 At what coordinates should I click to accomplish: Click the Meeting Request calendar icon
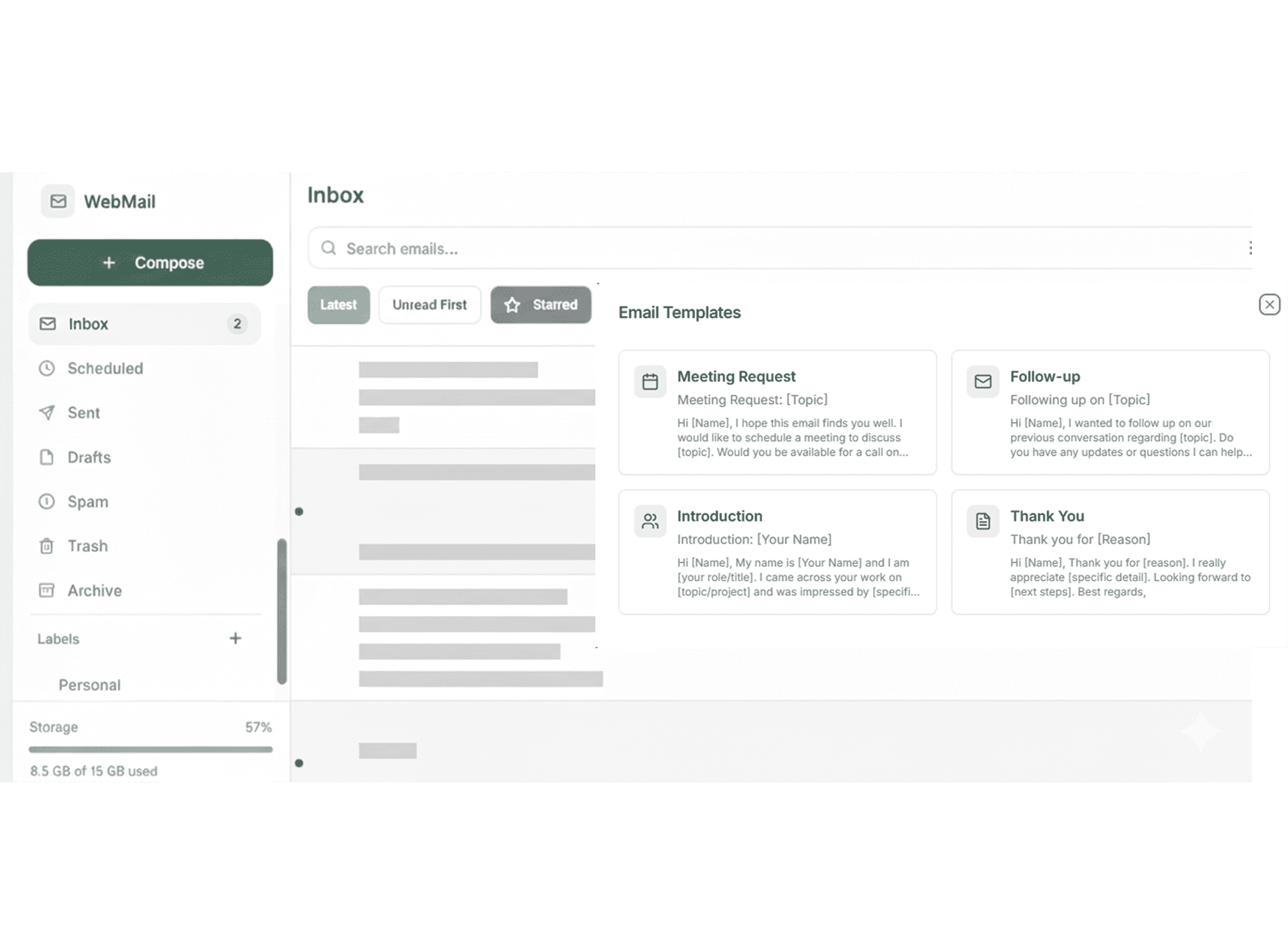650,382
